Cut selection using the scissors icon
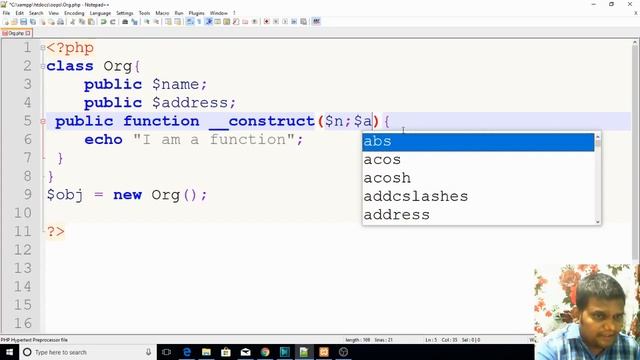Image resolution: width=640 pixels, height=360 pixels. pyautogui.click(x=73, y=22)
